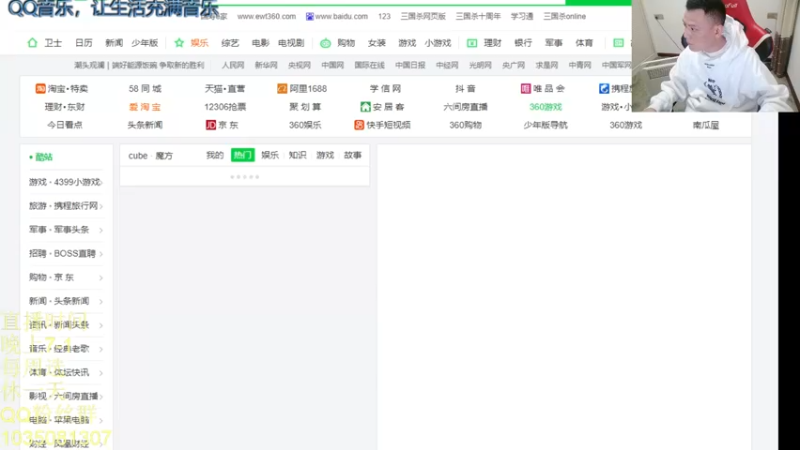Switch to the 知识 tab in cube 魔方

297,155
